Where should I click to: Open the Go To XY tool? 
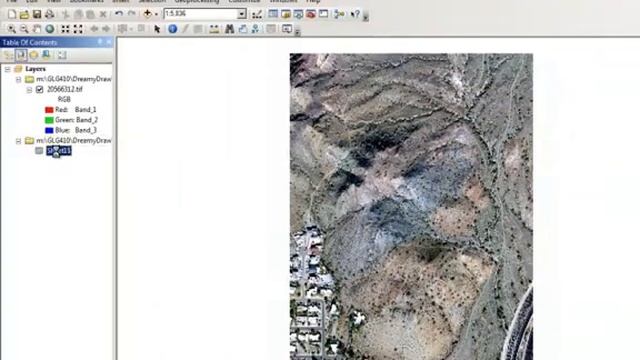pyautogui.click(x=255, y=29)
